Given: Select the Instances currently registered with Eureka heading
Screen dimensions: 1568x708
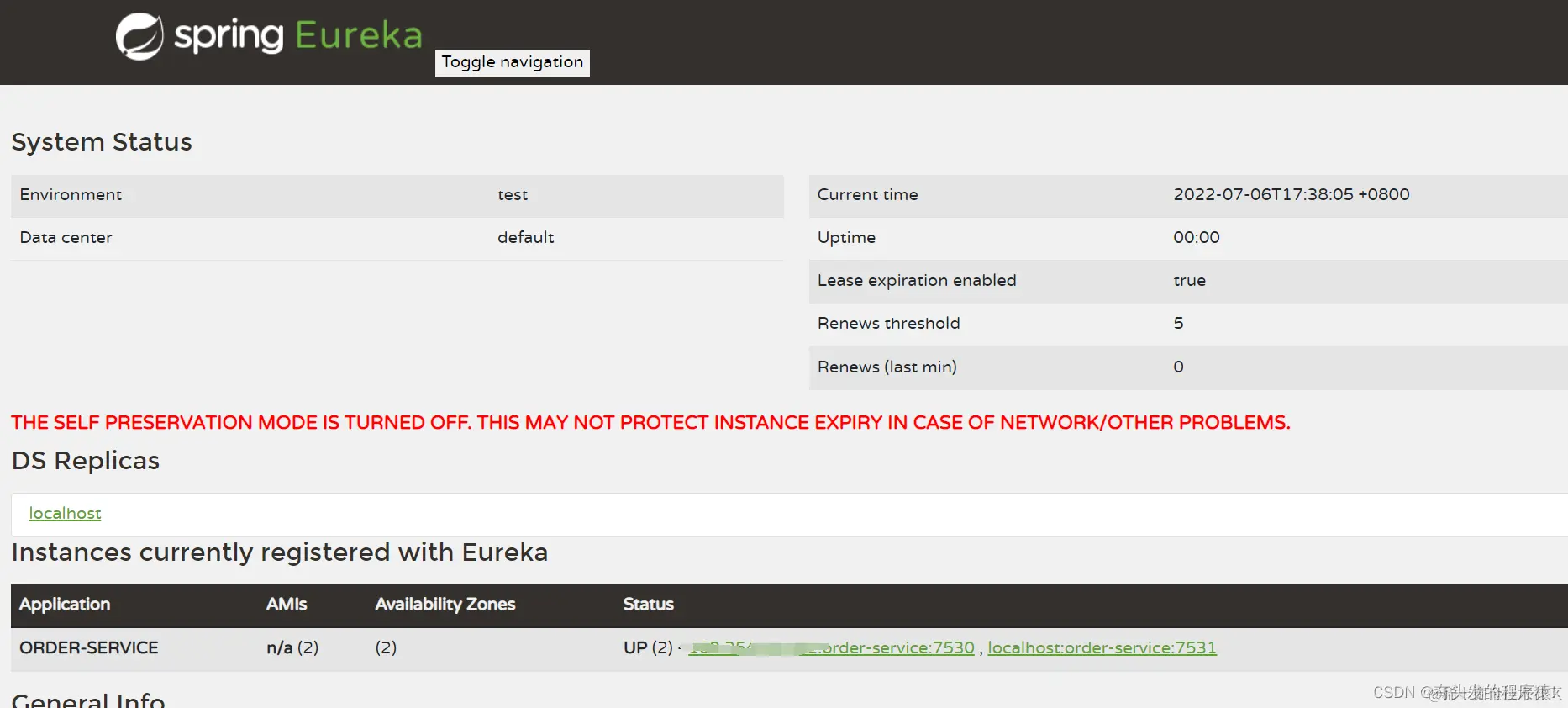Looking at the screenshot, I should 280,552.
